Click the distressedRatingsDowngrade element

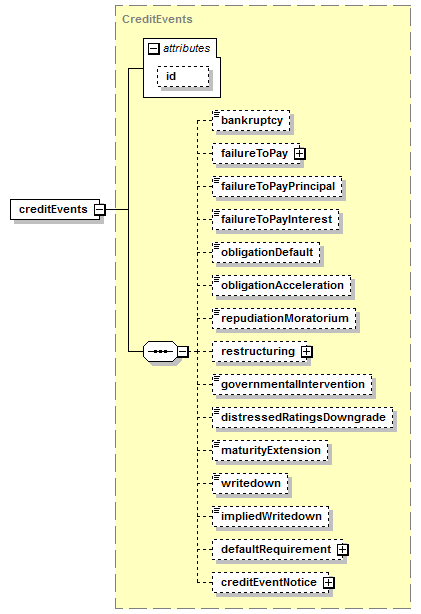pos(303,417)
